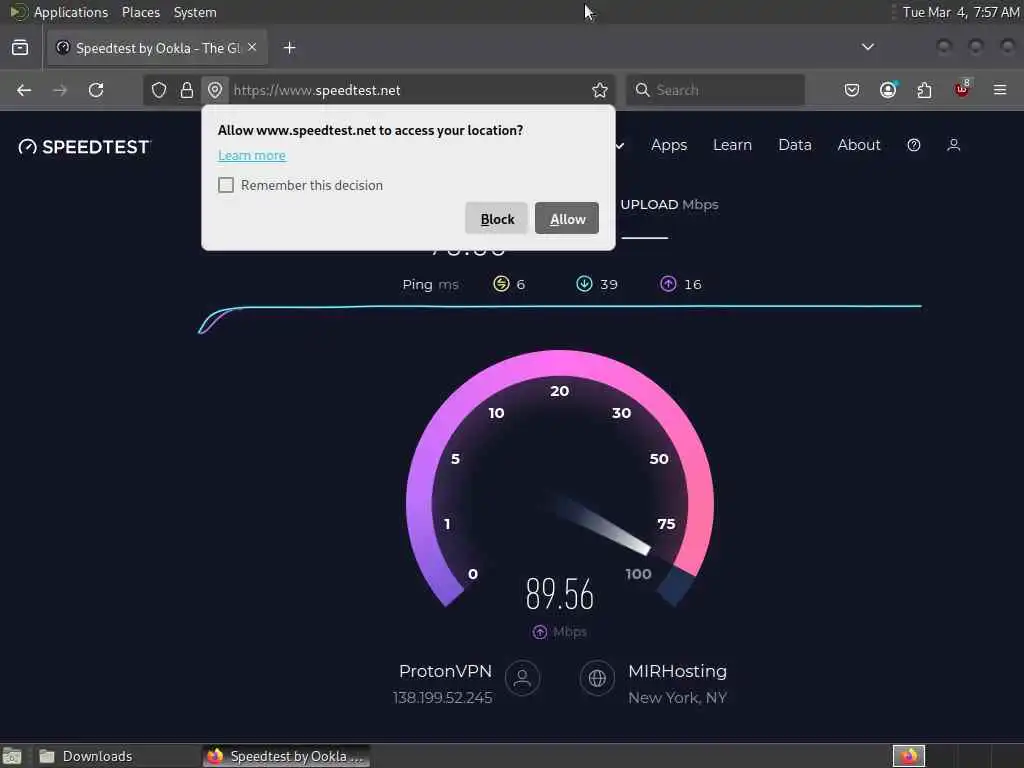
Task: Allow speedtest.net to access location
Action: 566,219
